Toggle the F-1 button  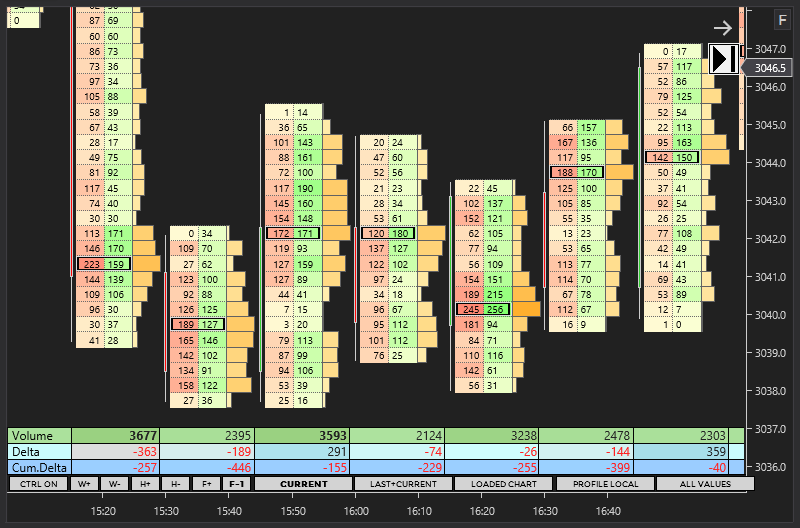click(x=237, y=484)
